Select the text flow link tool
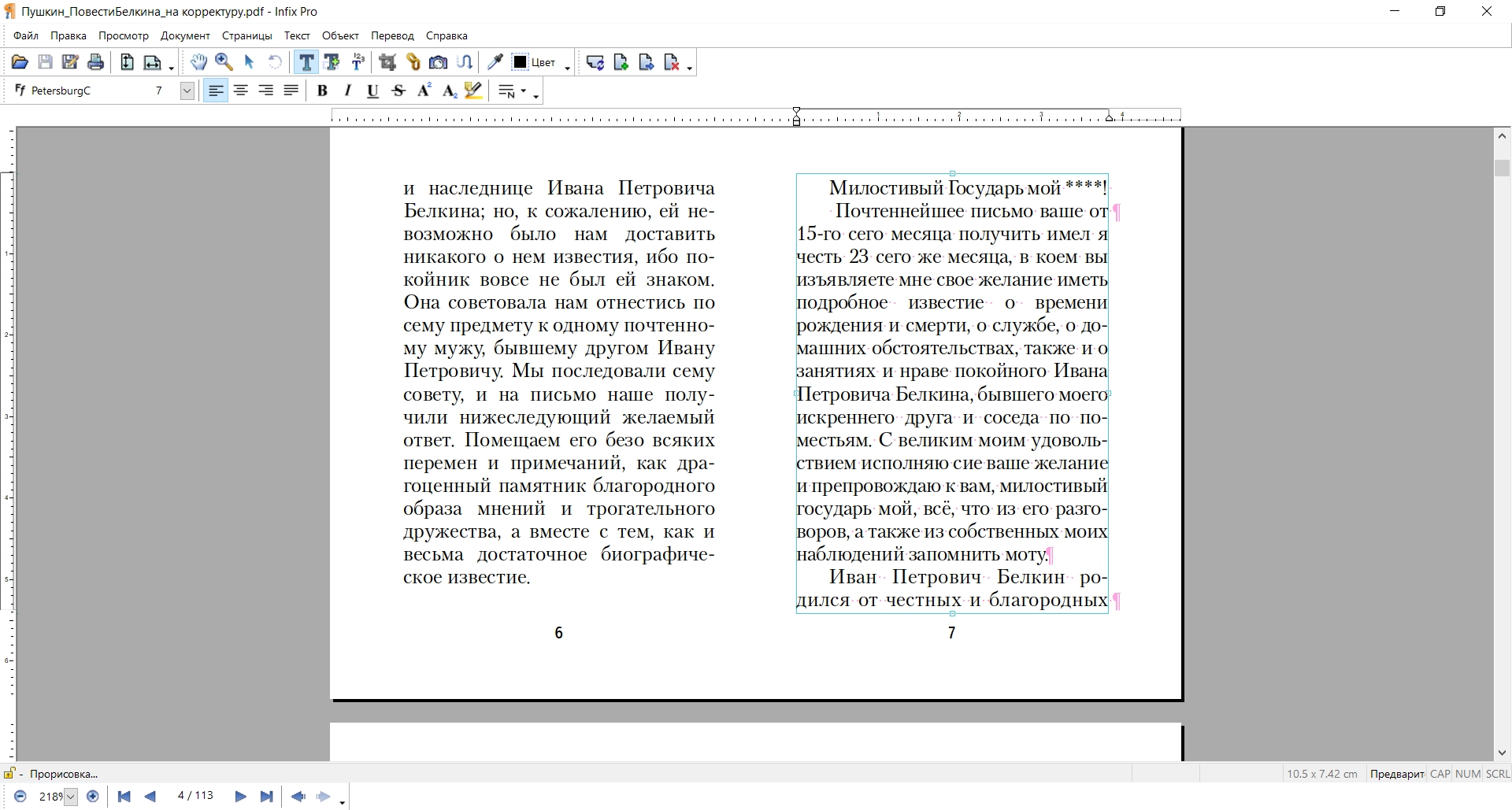Viewport: 1512px width, 810px height. 465,62
